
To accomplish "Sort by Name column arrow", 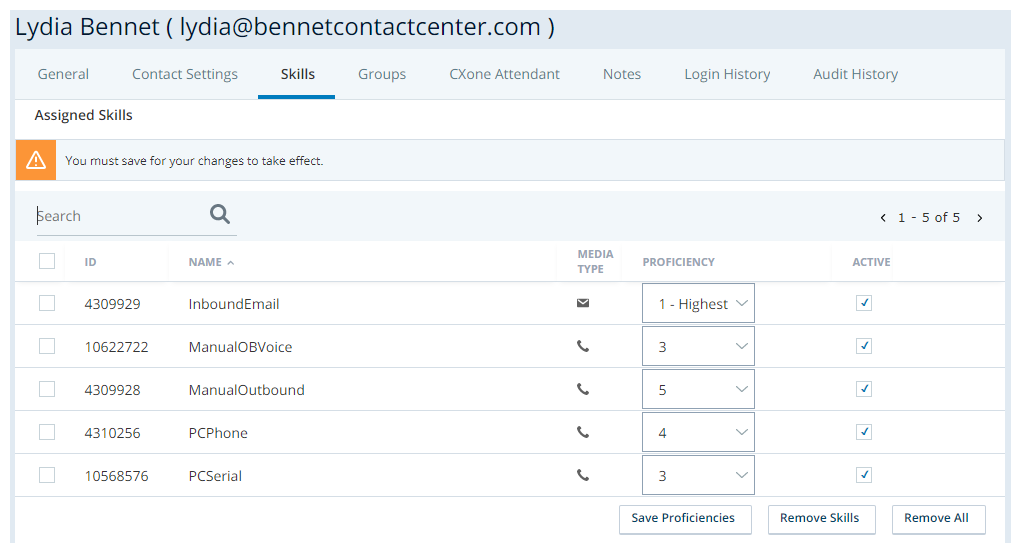I will point(231,262).
